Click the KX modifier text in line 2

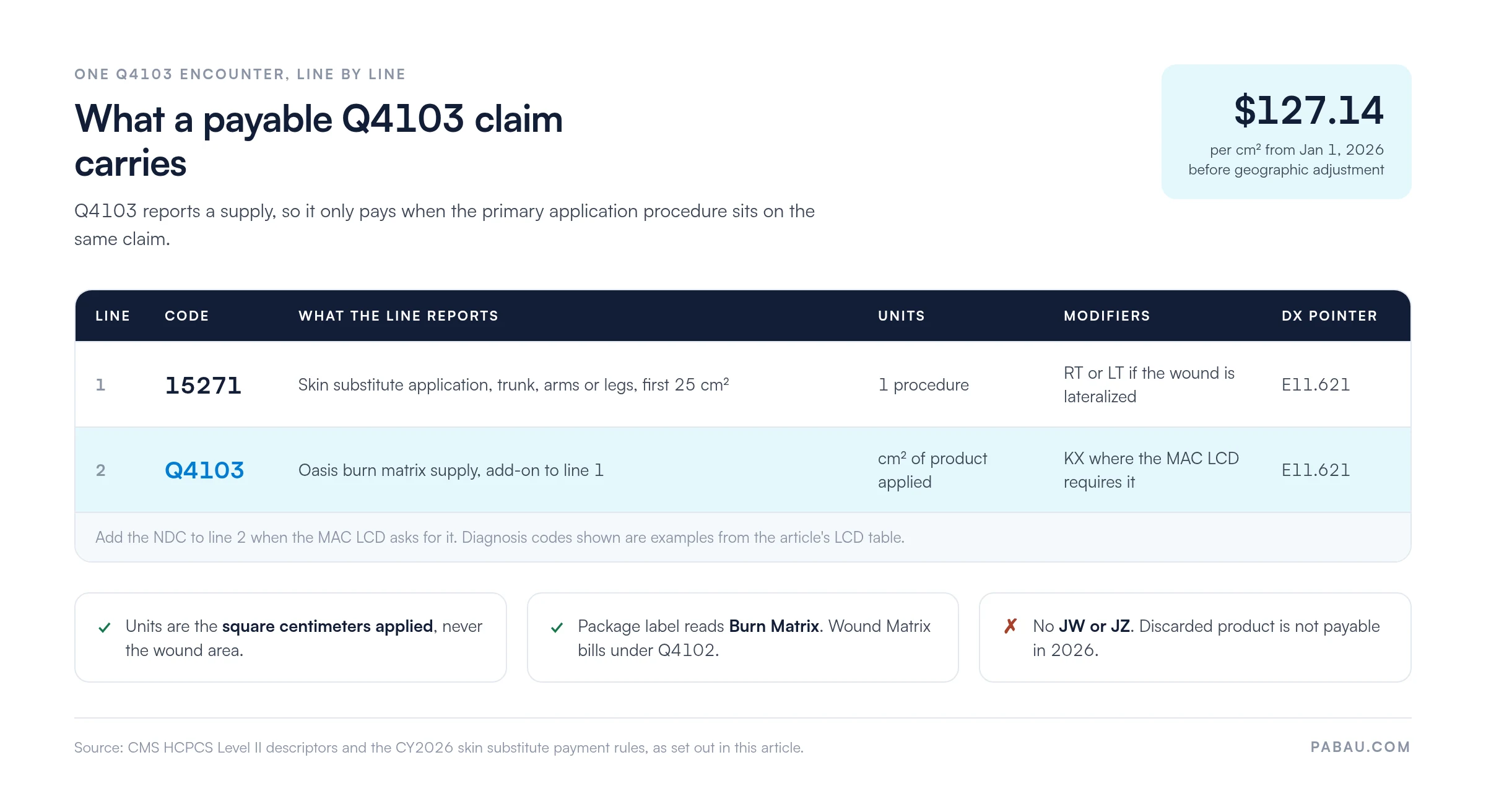click(1151, 470)
